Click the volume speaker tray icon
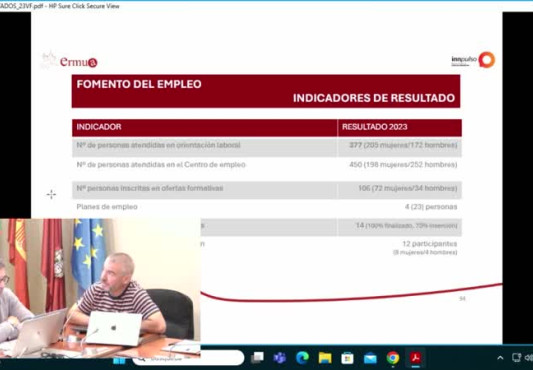Image resolution: width=533 pixels, height=370 pixels. point(529,357)
